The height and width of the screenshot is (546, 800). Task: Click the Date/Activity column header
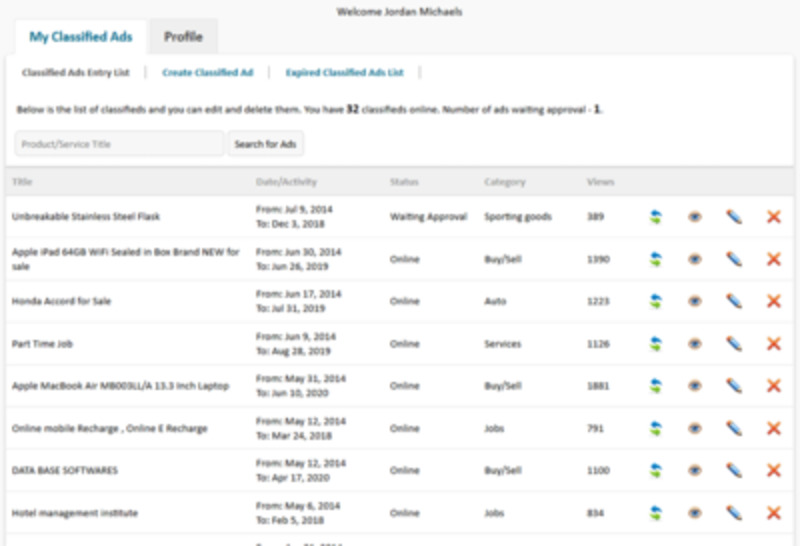coord(286,182)
